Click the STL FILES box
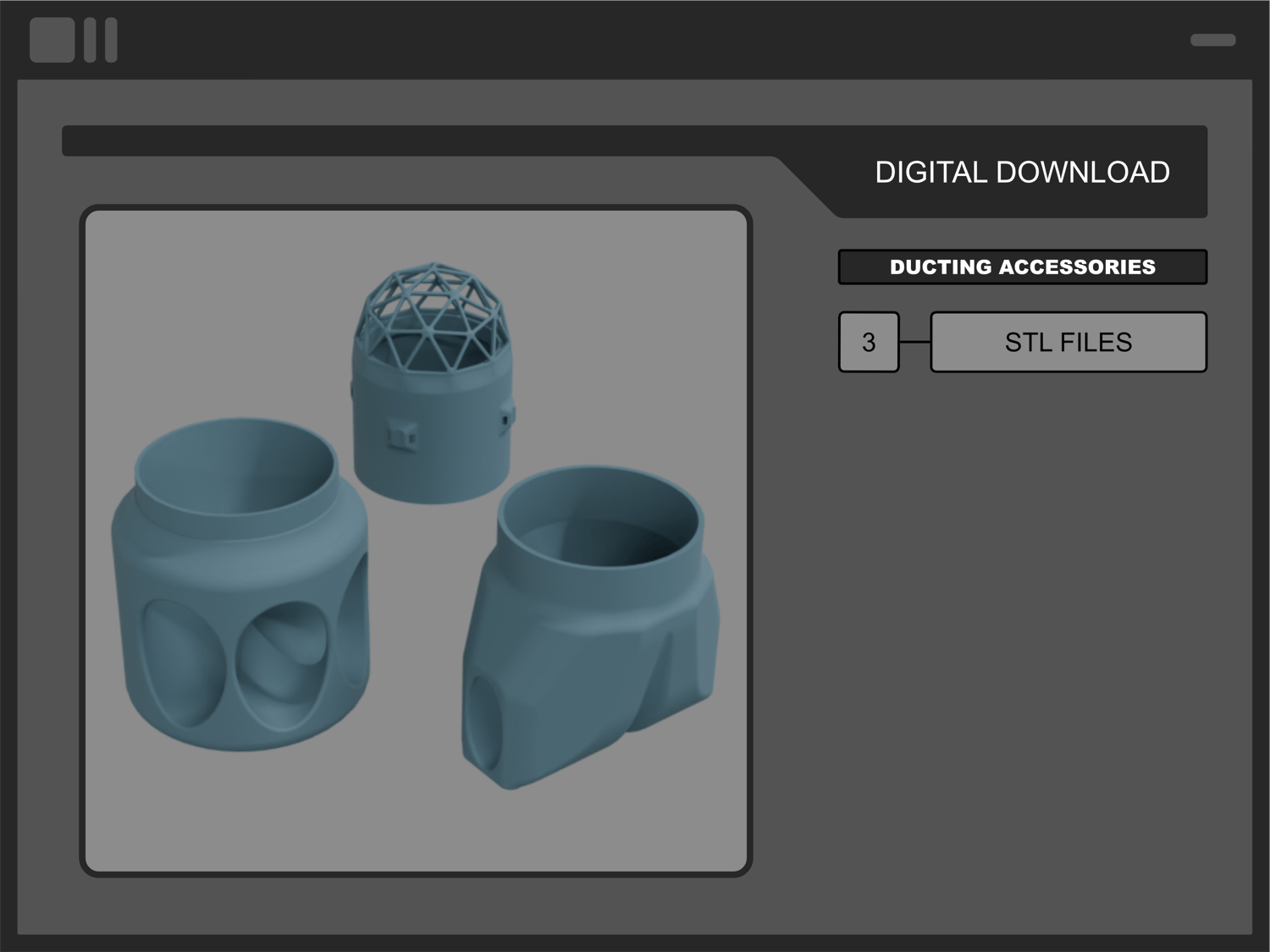 [x=1068, y=342]
